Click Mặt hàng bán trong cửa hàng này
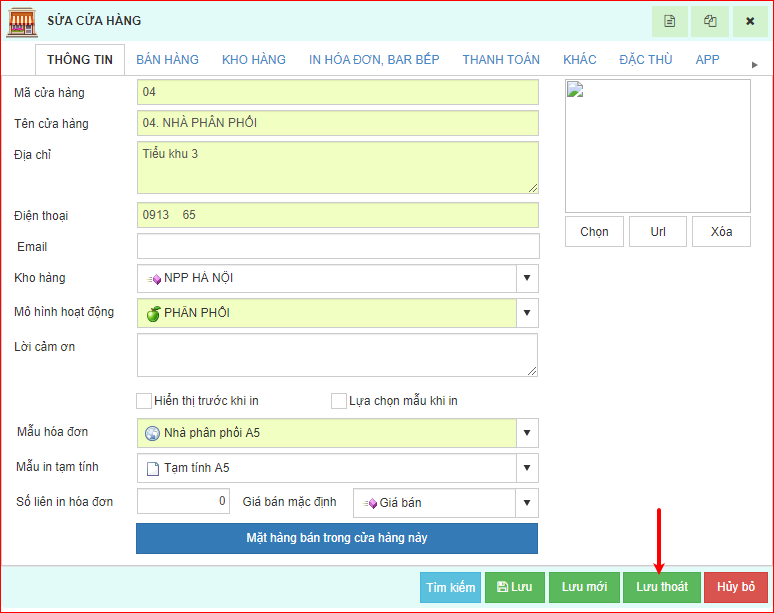Viewport: 774px width, 613px height. [337, 538]
